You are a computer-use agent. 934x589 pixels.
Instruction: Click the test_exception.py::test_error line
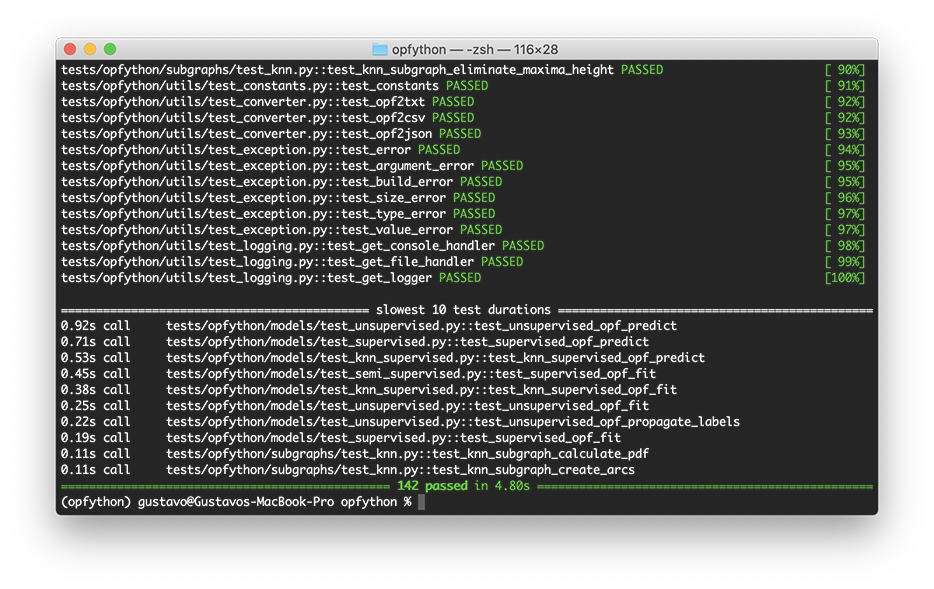[260, 149]
